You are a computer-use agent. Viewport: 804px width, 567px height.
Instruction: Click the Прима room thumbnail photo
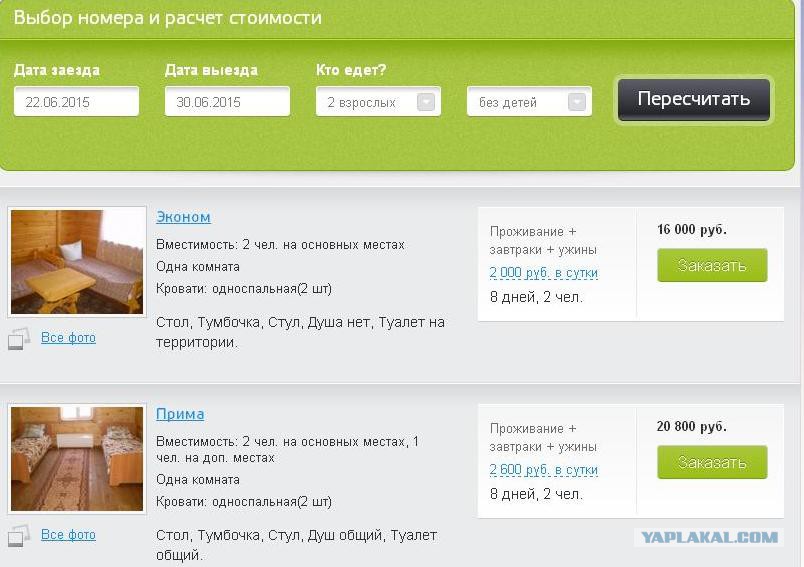(77, 459)
